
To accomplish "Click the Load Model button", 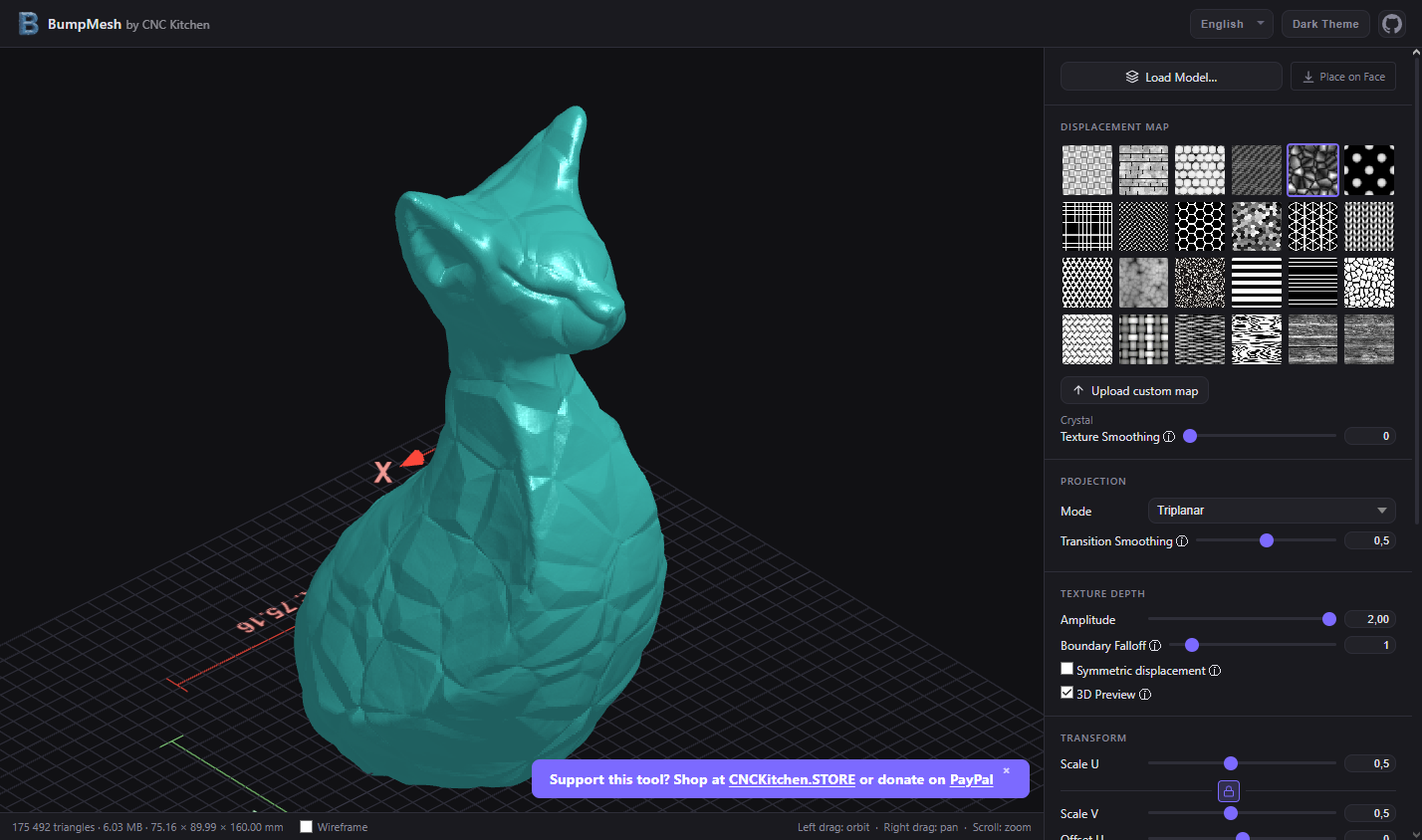I will click(x=1171, y=77).
